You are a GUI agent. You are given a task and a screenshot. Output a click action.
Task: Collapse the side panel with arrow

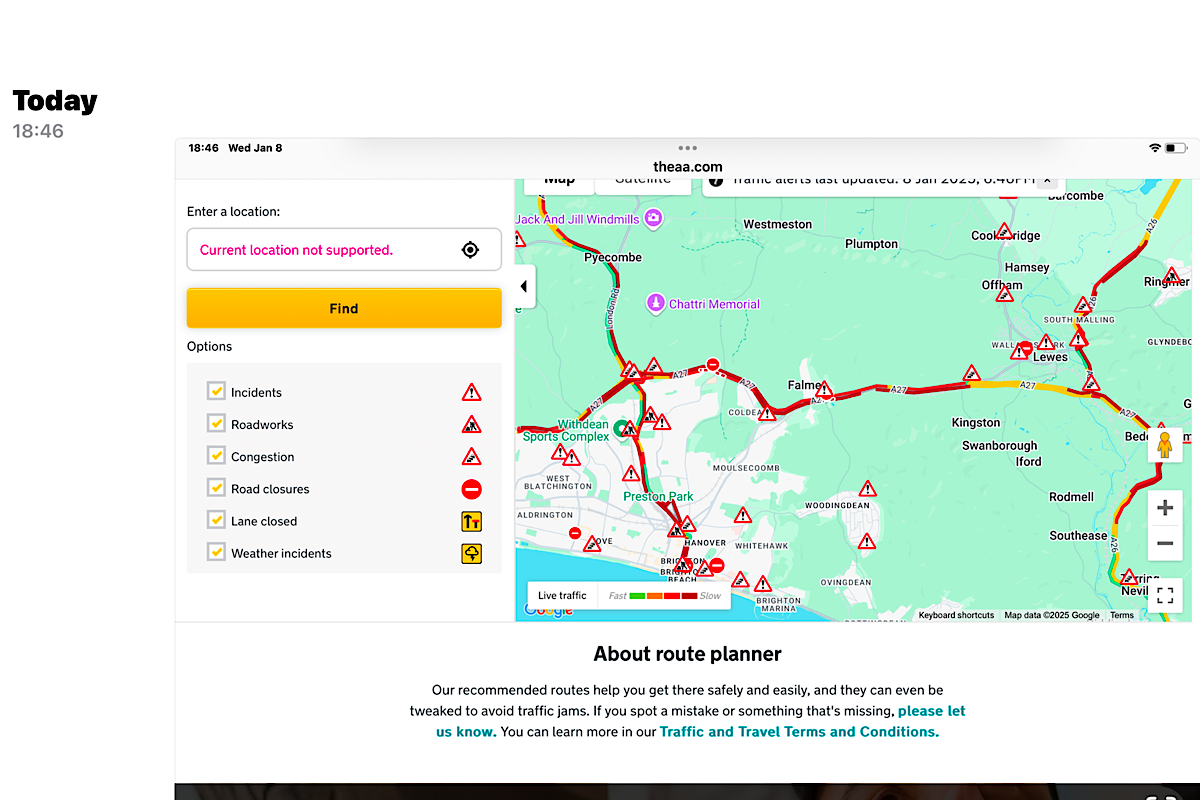[x=524, y=287]
